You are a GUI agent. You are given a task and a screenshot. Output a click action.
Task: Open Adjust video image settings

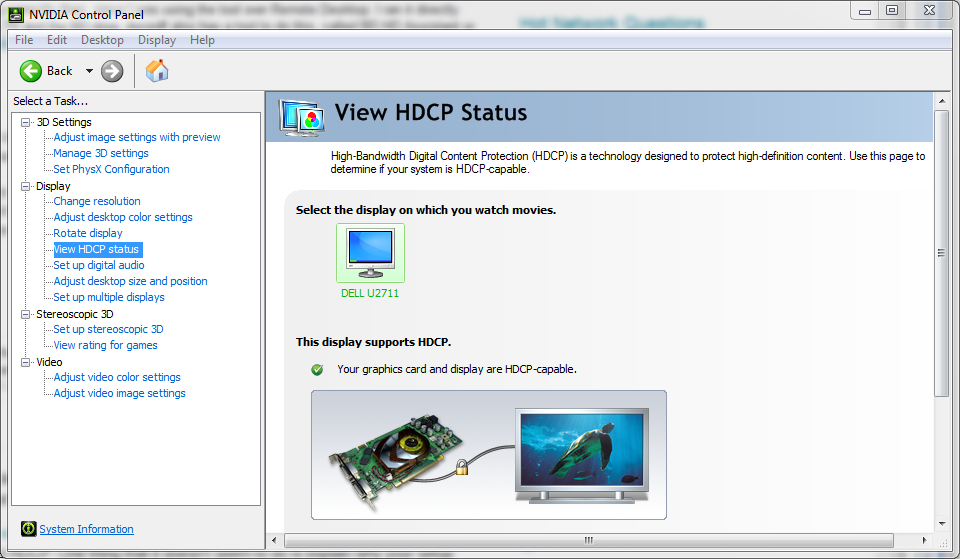[x=119, y=393]
